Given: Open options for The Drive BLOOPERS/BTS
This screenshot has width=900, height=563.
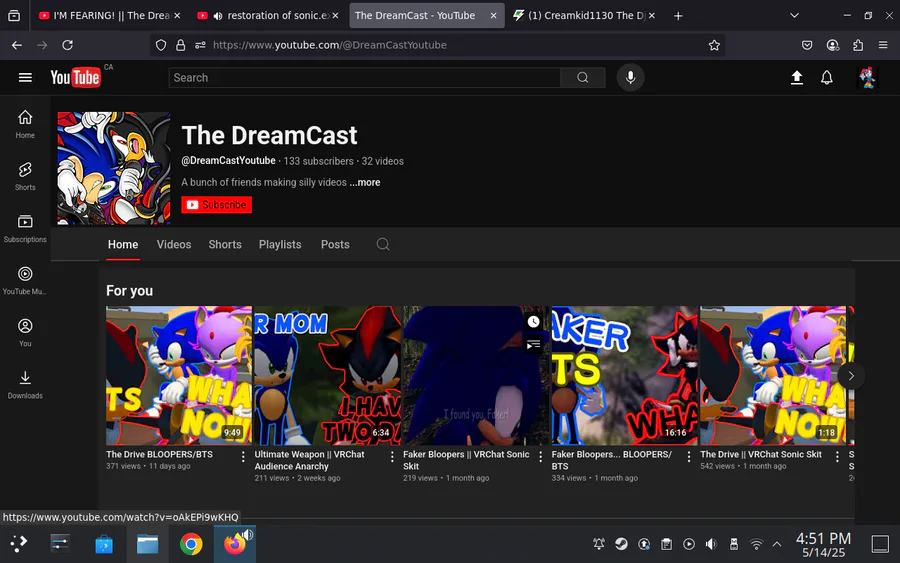Looking at the screenshot, I should pos(243,456).
